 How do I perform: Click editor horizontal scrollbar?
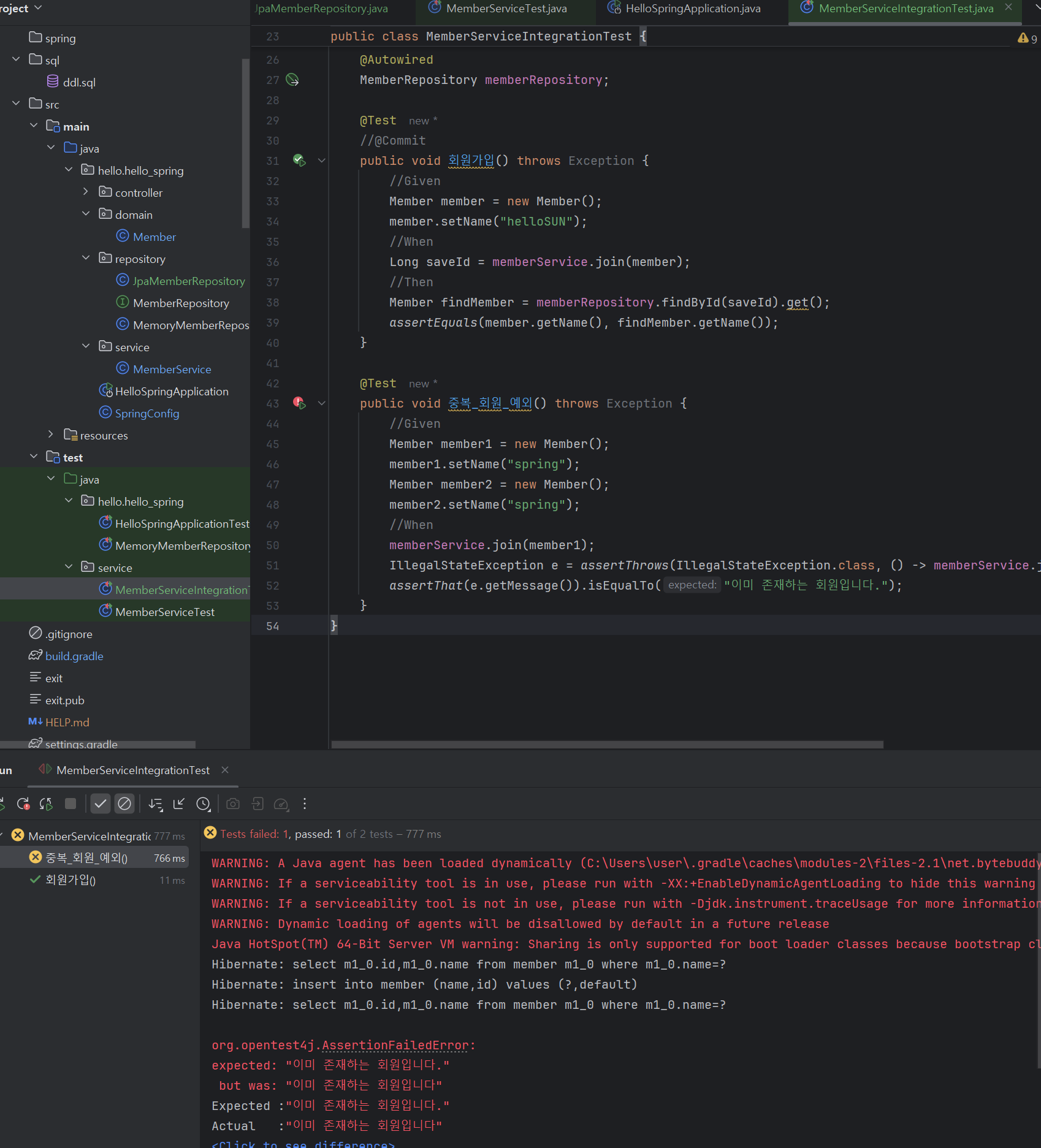coord(607,745)
